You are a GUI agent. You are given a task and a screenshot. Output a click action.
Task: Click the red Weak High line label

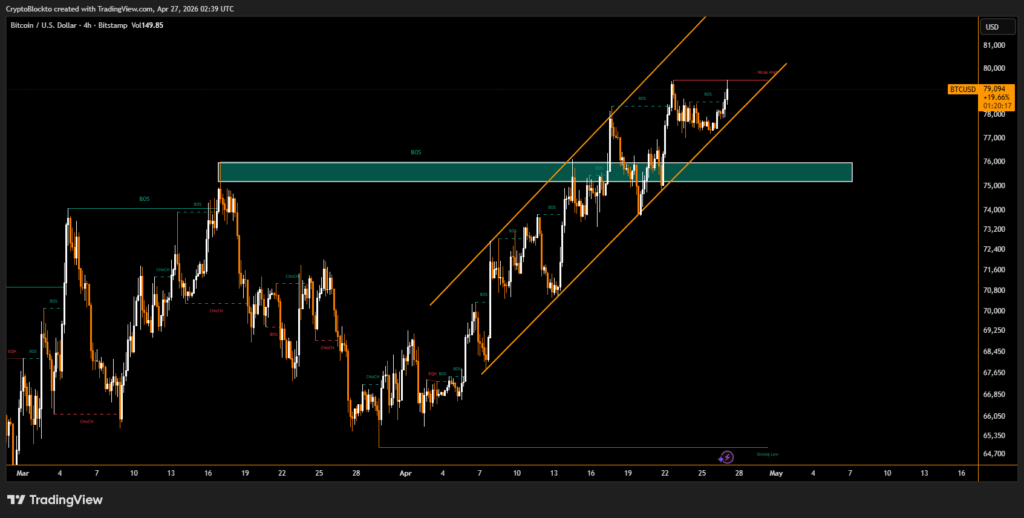pyautogui.click(x=768, y=72)
